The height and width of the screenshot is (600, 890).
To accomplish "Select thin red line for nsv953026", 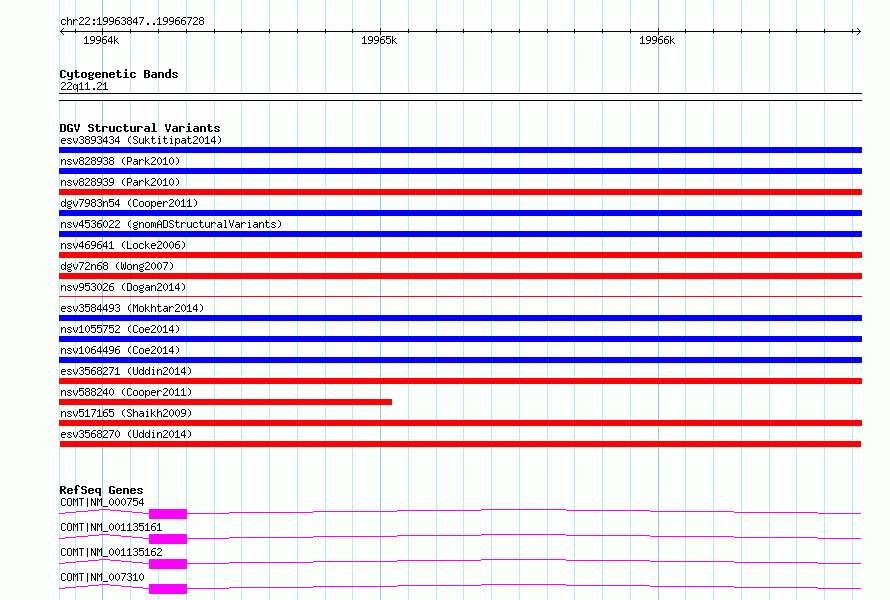I will (460, 296).
